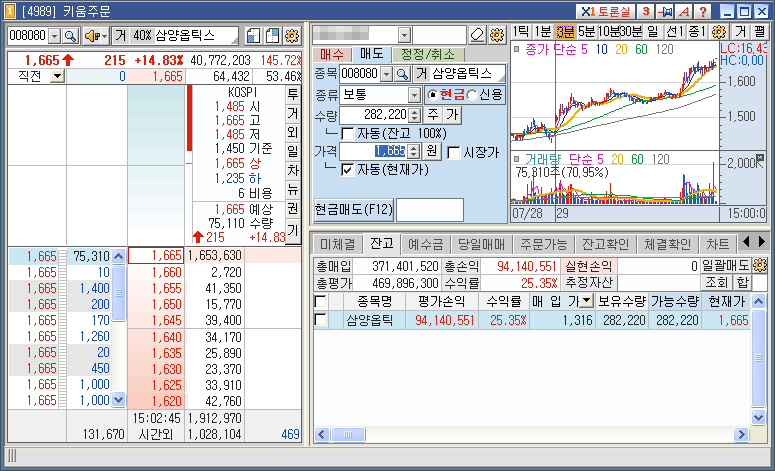Open the quote panel settings gear beside 삼양옵틱스
The image size is (775, 471).
coord(293,36)
